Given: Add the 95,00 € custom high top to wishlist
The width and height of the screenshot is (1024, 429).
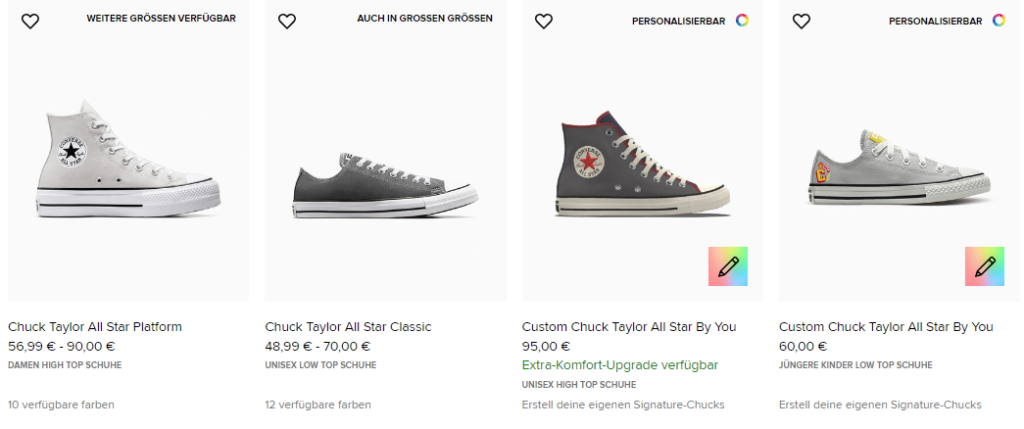Looking at the screenshot, I should (543, 21).
